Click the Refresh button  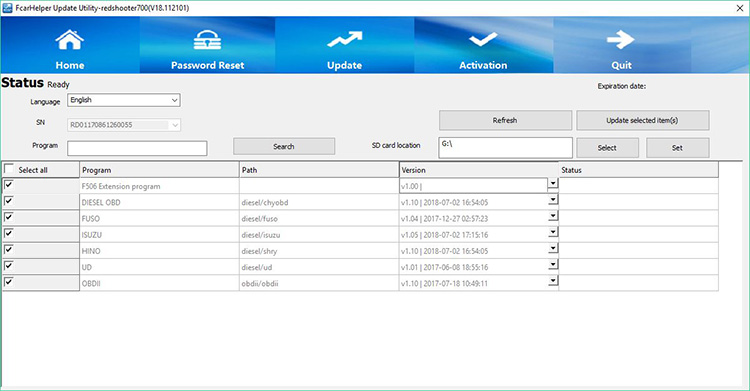click(505, 121)
